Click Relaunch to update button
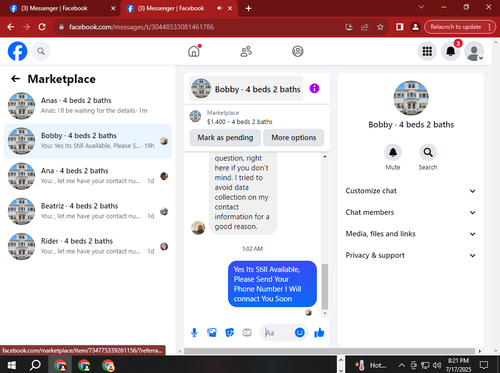The image size is (500, 373). click(x=455, y=27)
